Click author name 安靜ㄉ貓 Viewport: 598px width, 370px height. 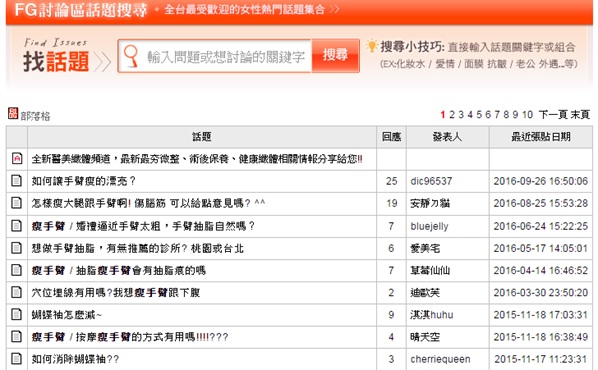click(x=430, y=203)
